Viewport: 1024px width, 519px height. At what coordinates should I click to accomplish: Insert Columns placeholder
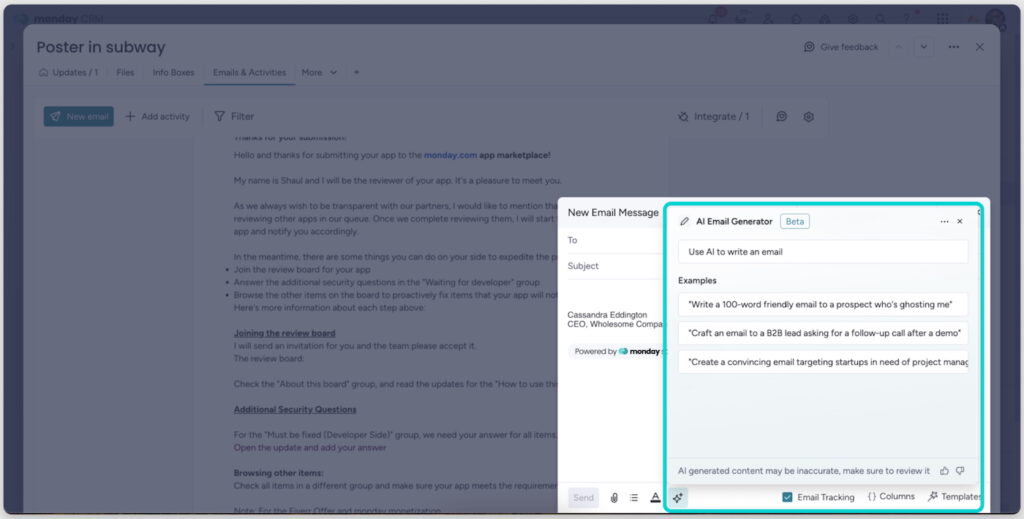pos(891,497)
